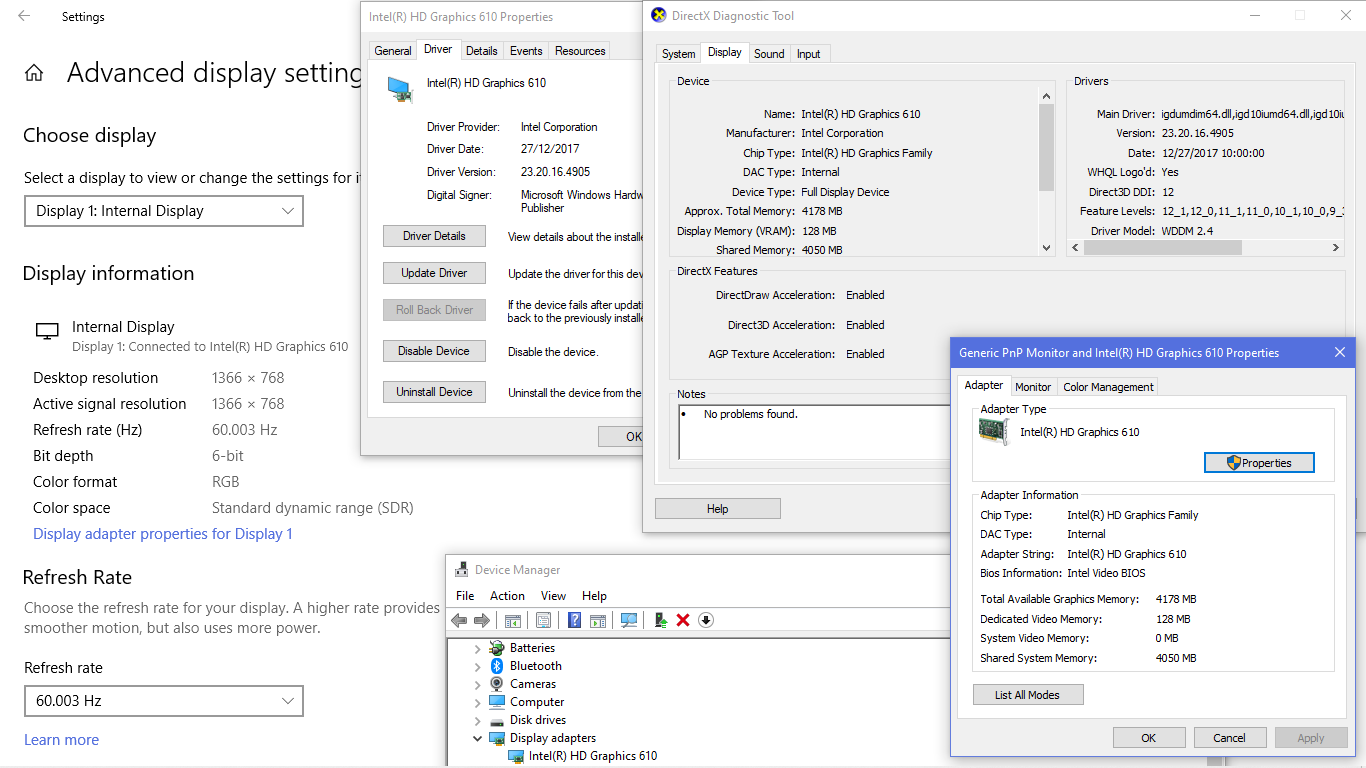Click the Settings home icon
This screenshot has height=768, width=1366.
(34, 73)
